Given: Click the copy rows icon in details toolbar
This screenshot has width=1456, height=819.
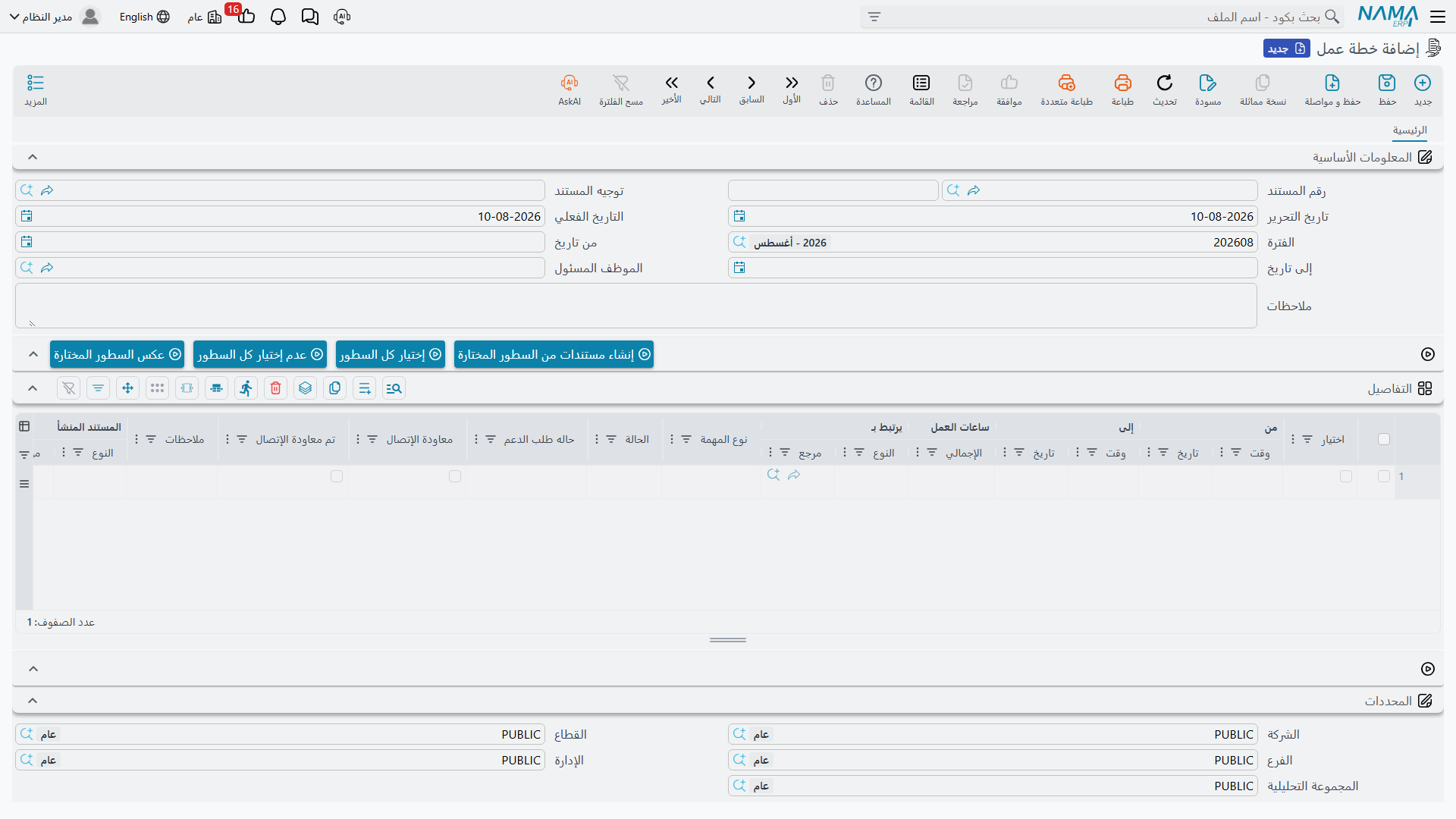Looking at the screenshot, I should (x=335, y=388).
